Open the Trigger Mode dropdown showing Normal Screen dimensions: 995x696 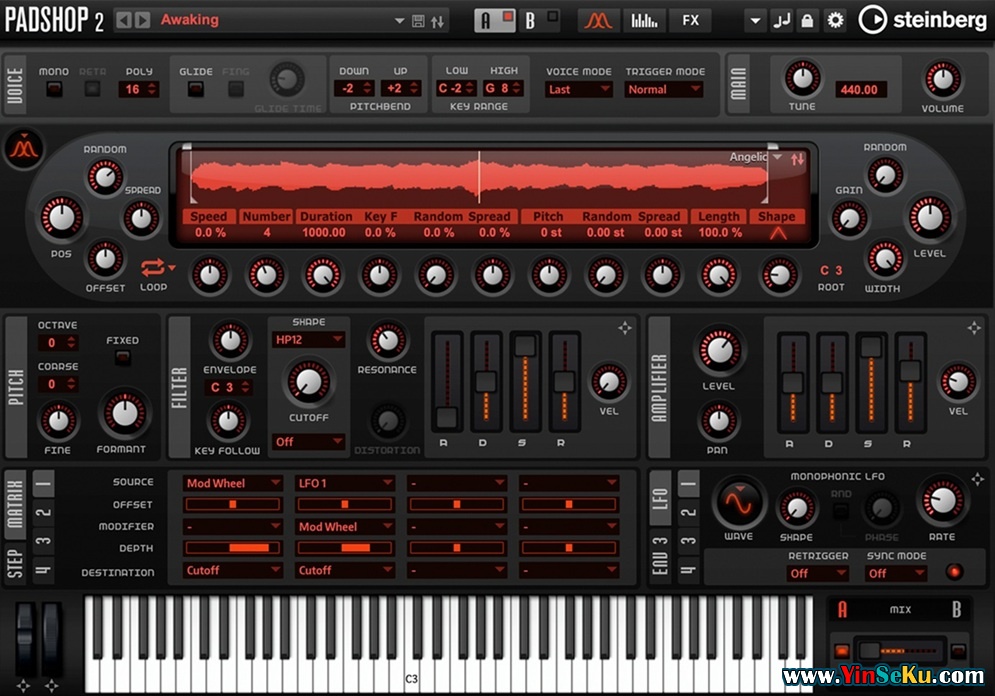(663, 89)
